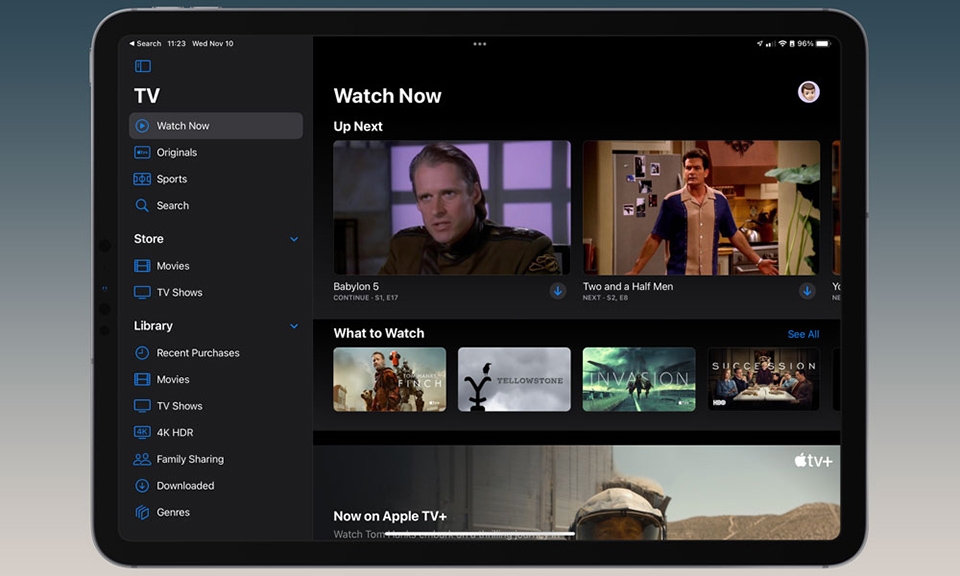Click the Store TV Shows screen icon
The height and width of the screenshot is (576, 960).
pos(142,293)
